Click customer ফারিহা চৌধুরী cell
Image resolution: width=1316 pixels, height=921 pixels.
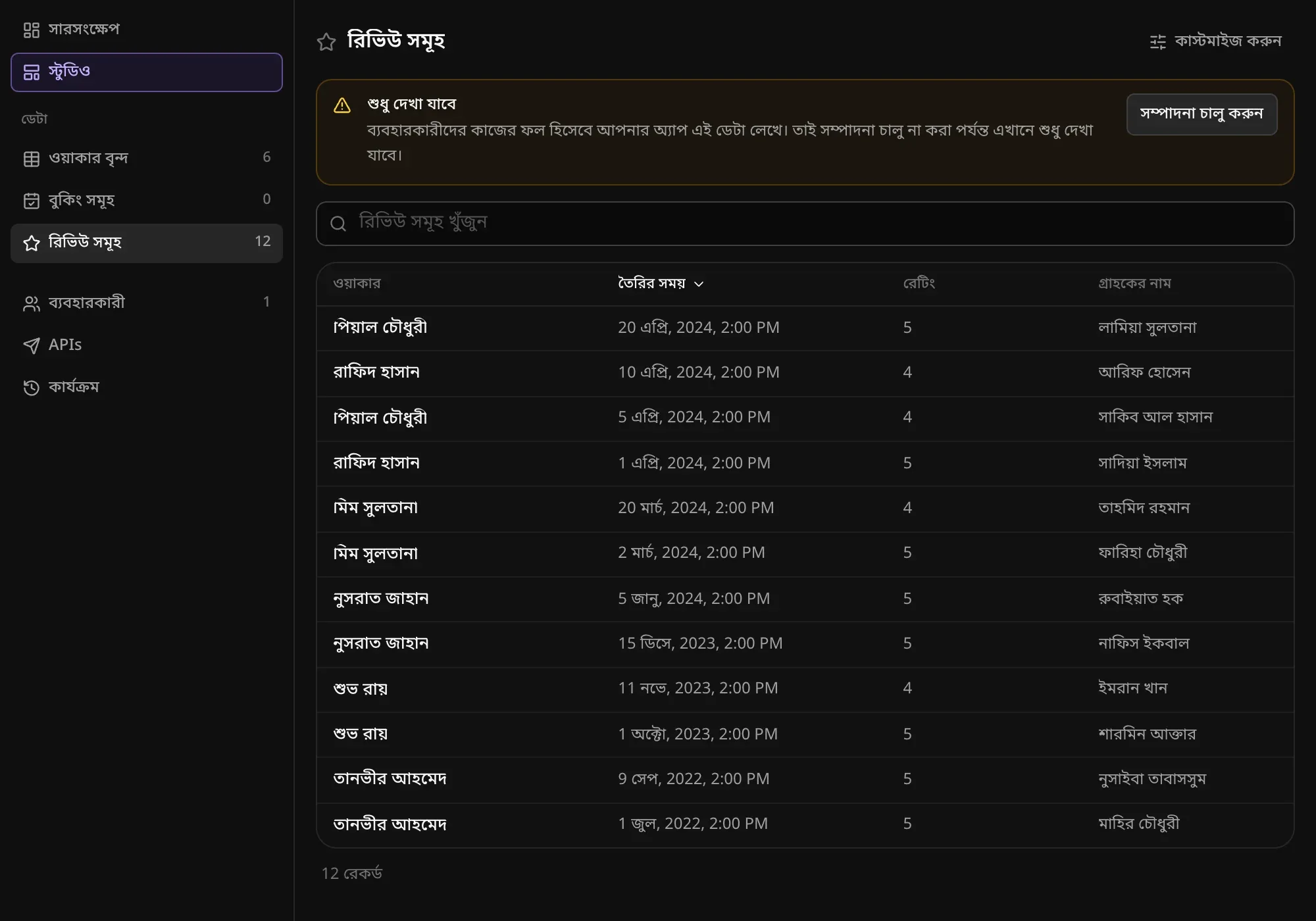(1143, 553)
